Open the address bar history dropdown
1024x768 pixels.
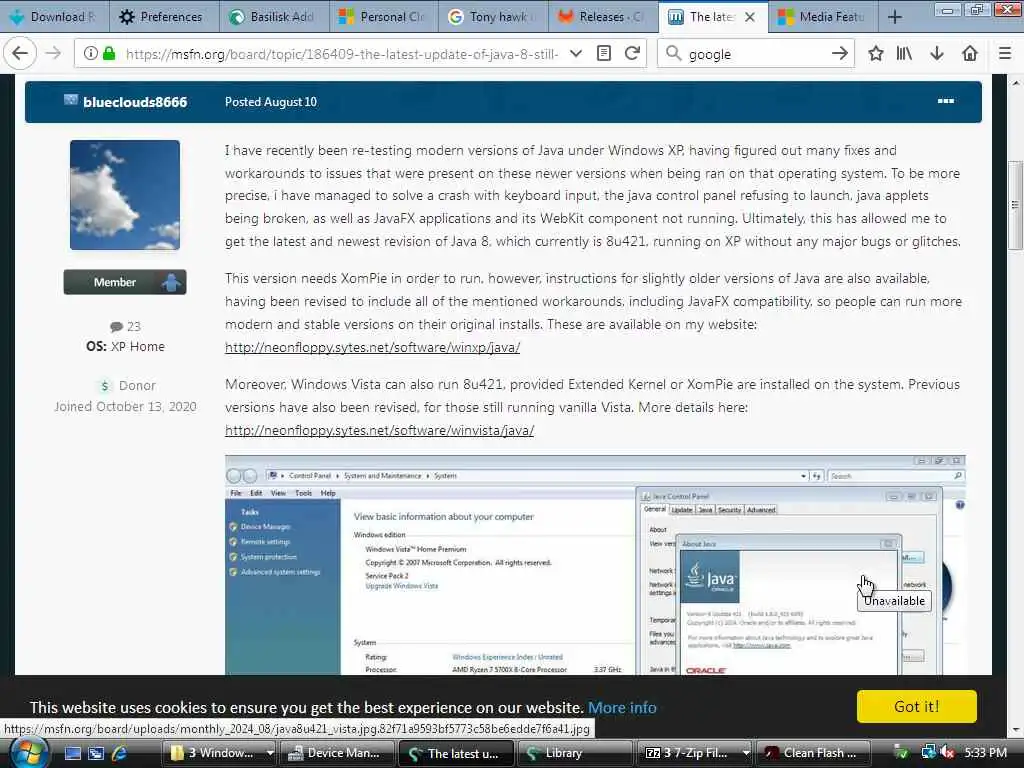(x=575, y=54)
